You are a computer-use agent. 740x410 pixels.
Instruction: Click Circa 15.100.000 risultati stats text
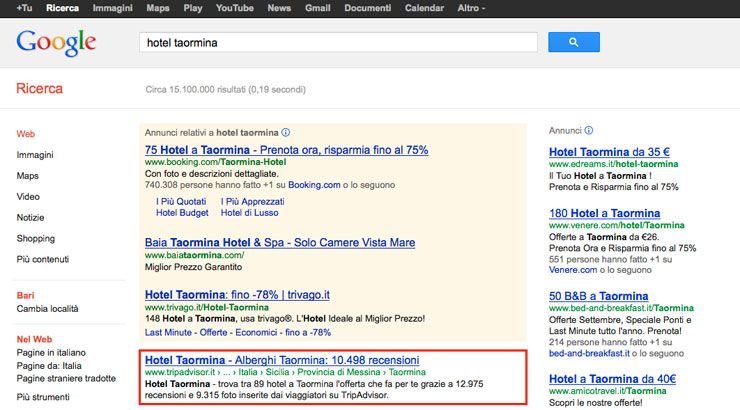point(226,89)
